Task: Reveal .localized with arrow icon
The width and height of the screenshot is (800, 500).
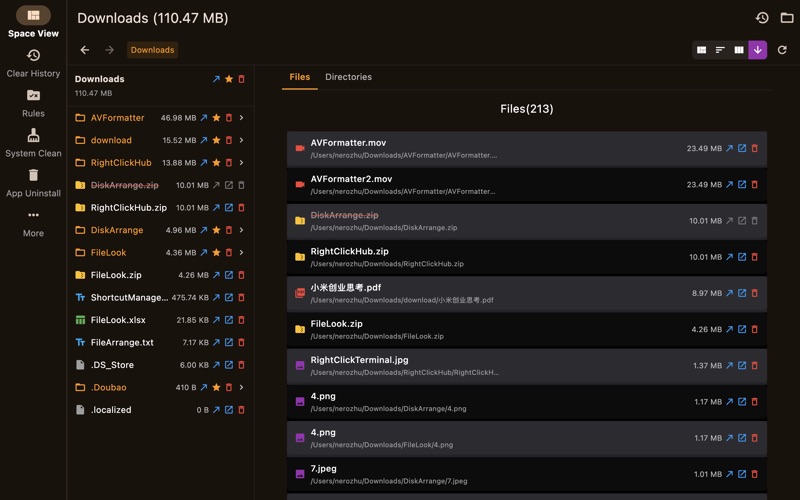Action: tap(216, 410)
